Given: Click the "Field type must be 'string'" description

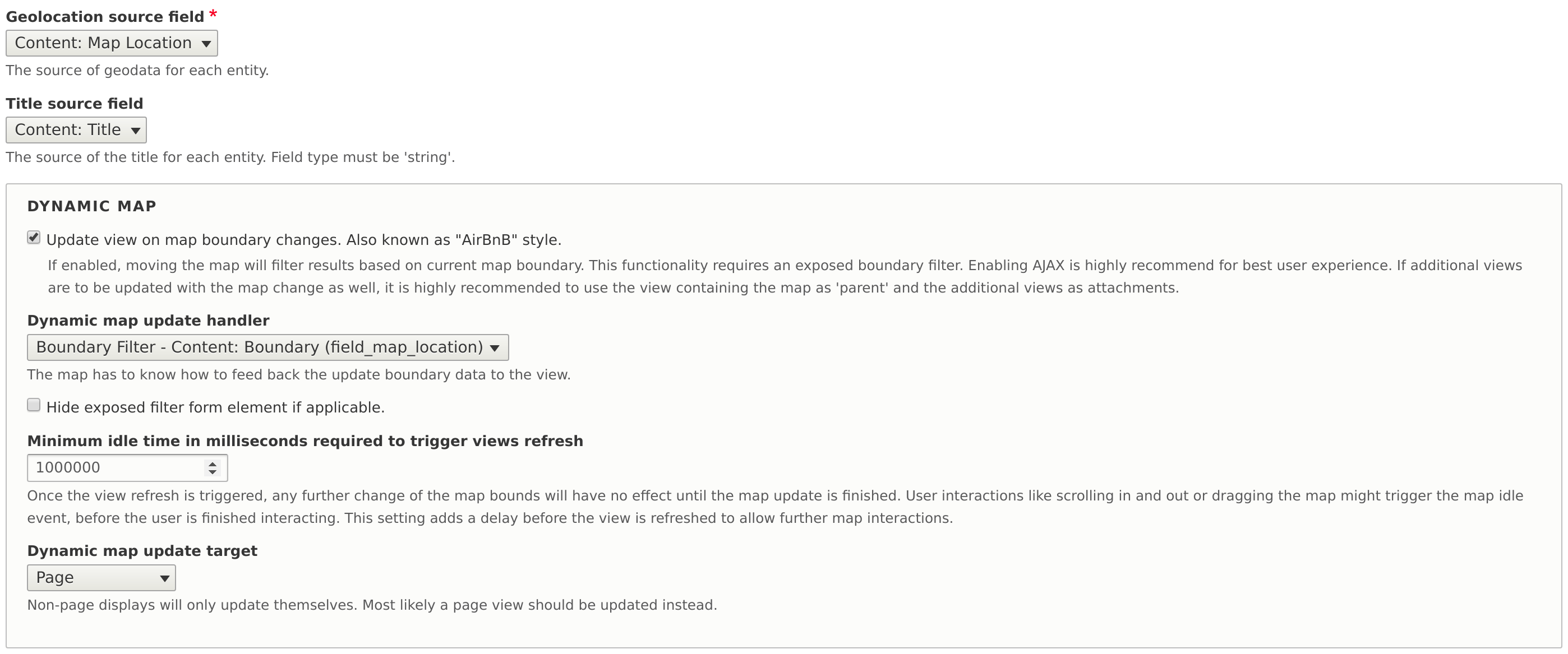Looking at the screenshot, I should [363, 157].
